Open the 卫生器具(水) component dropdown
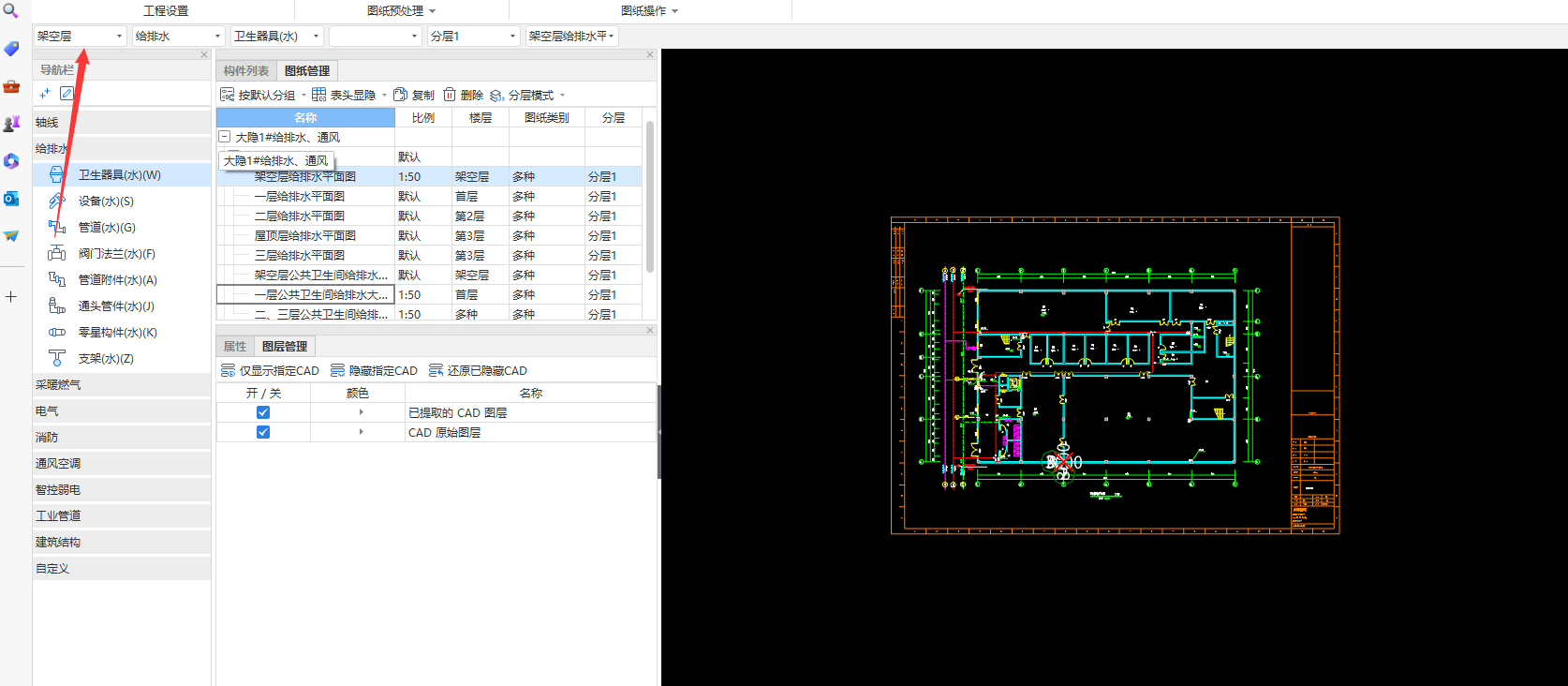Image resolution: width=1568 pixels, height=686 pixels. (276, 36)
